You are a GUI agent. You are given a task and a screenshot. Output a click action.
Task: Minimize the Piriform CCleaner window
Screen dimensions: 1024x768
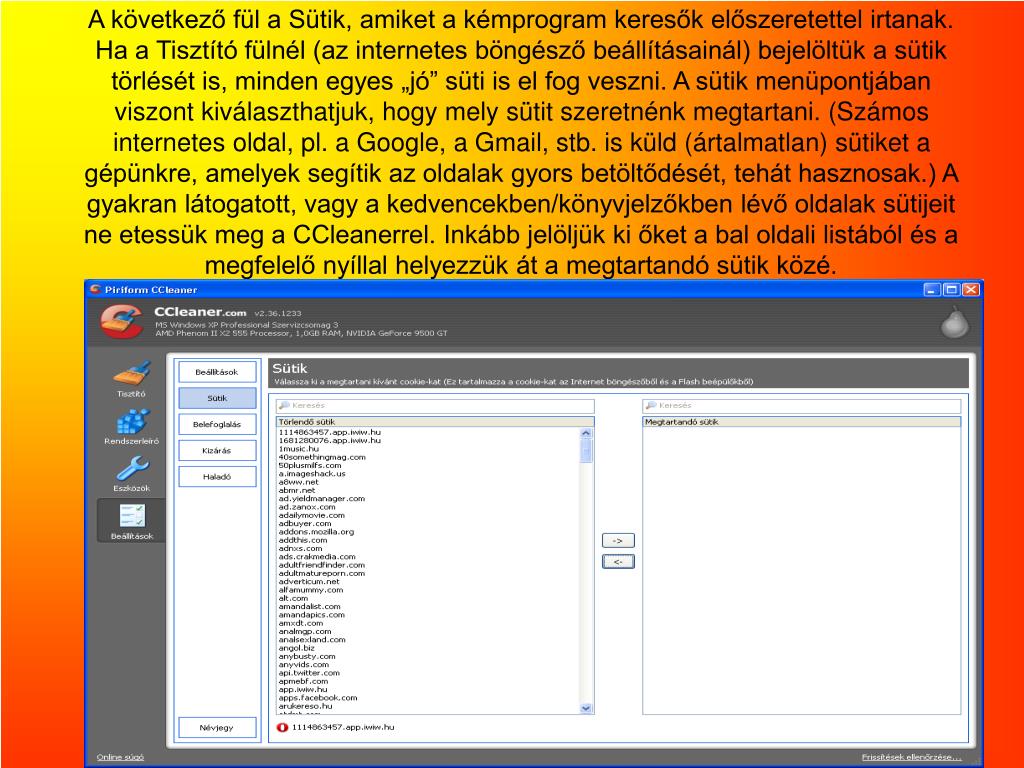[932, 290]
